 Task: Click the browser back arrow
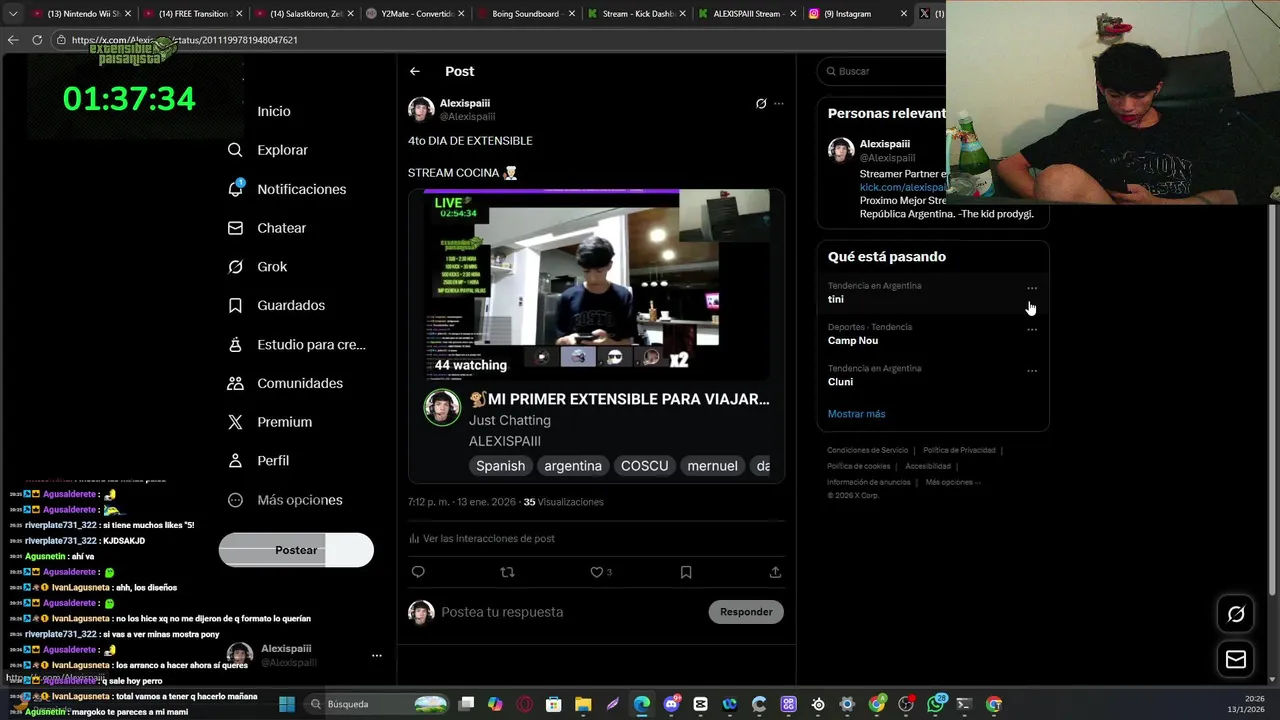(13, 40)
